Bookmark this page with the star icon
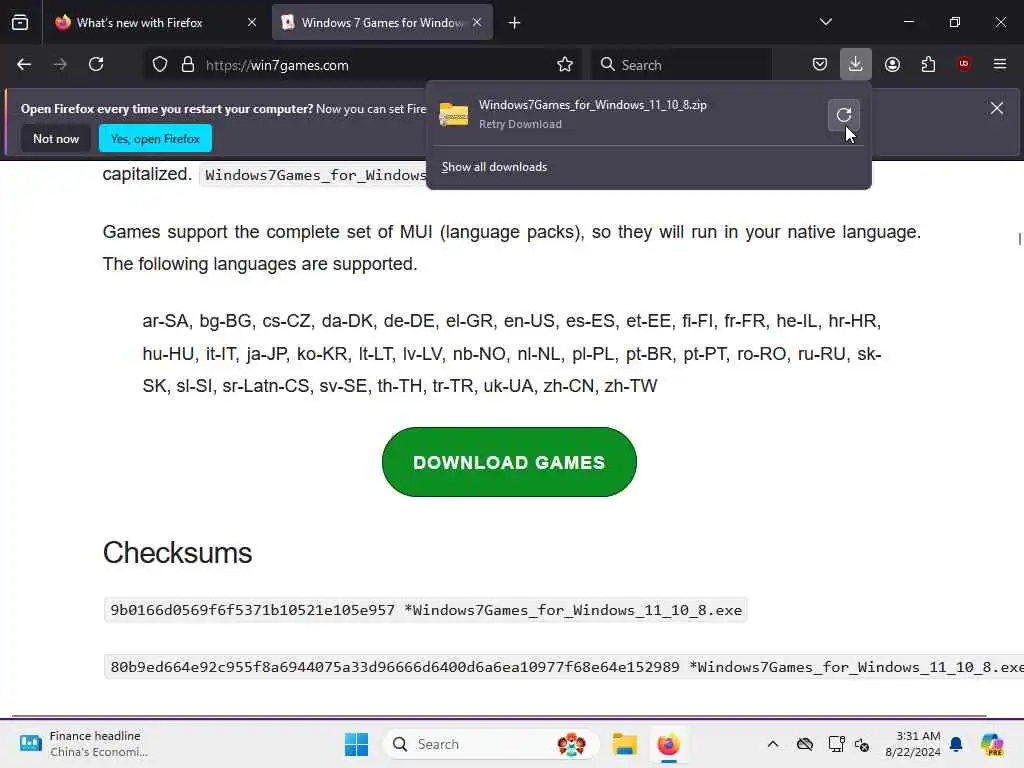The width and height of the screenshot is (1024, 768). (x=565, y=65)
